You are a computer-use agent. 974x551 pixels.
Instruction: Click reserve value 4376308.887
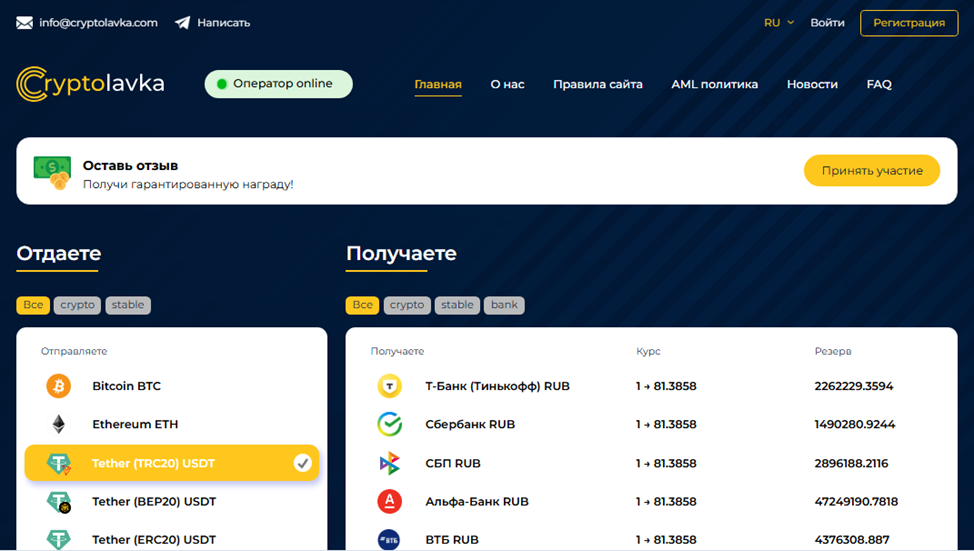point(852,539)
